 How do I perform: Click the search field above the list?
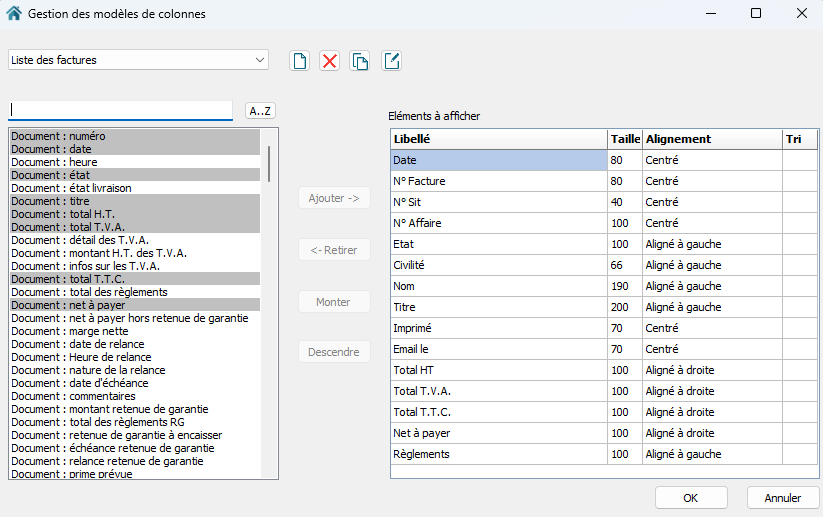120,111
